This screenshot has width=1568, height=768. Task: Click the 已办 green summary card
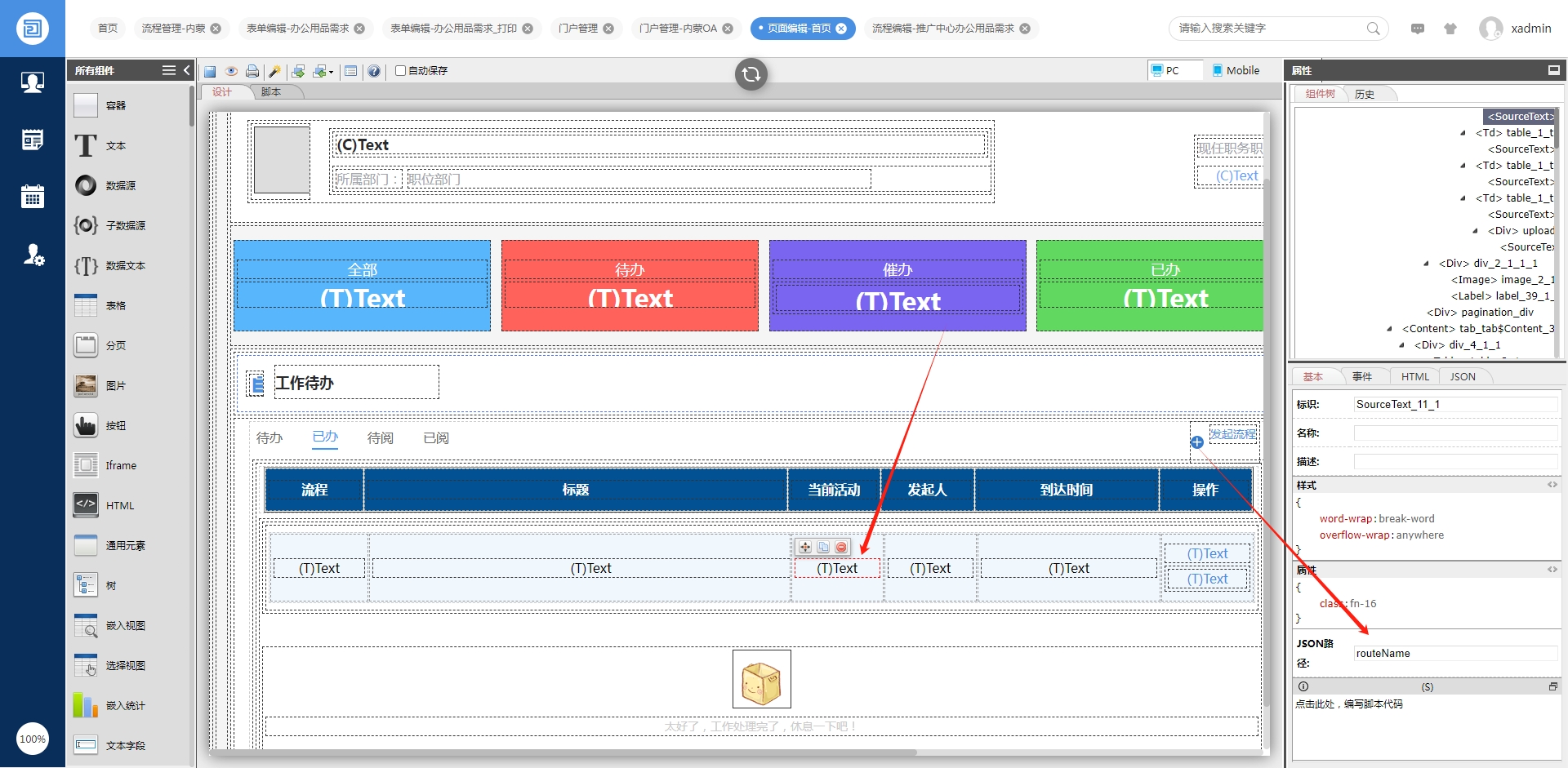[x=1149, y=286]
